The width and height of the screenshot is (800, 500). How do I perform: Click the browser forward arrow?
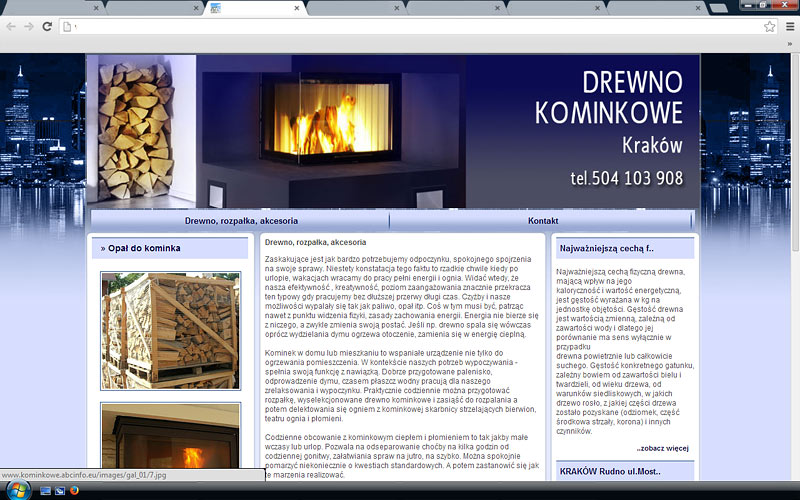29,27
